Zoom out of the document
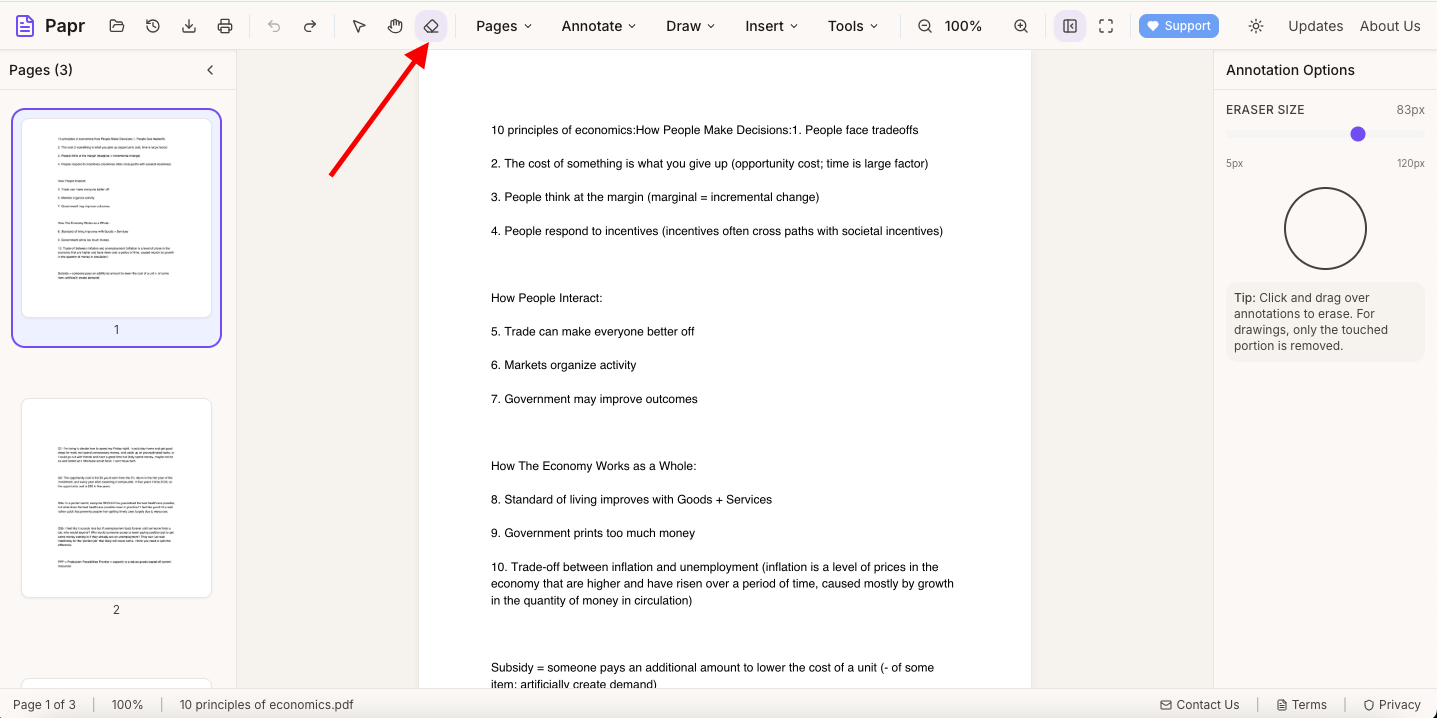Image resolution: width=1437 pixels, height=718 pixels. pyautogui.click(x=924, y=26)
